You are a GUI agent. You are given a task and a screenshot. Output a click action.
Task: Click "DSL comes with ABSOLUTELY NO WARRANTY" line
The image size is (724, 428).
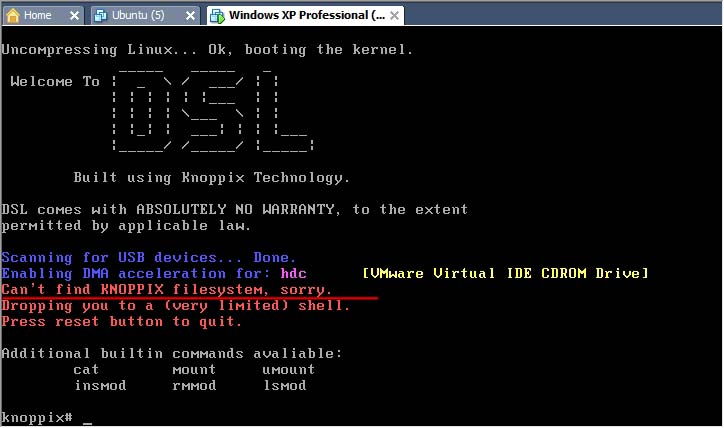tap(235, 209)
